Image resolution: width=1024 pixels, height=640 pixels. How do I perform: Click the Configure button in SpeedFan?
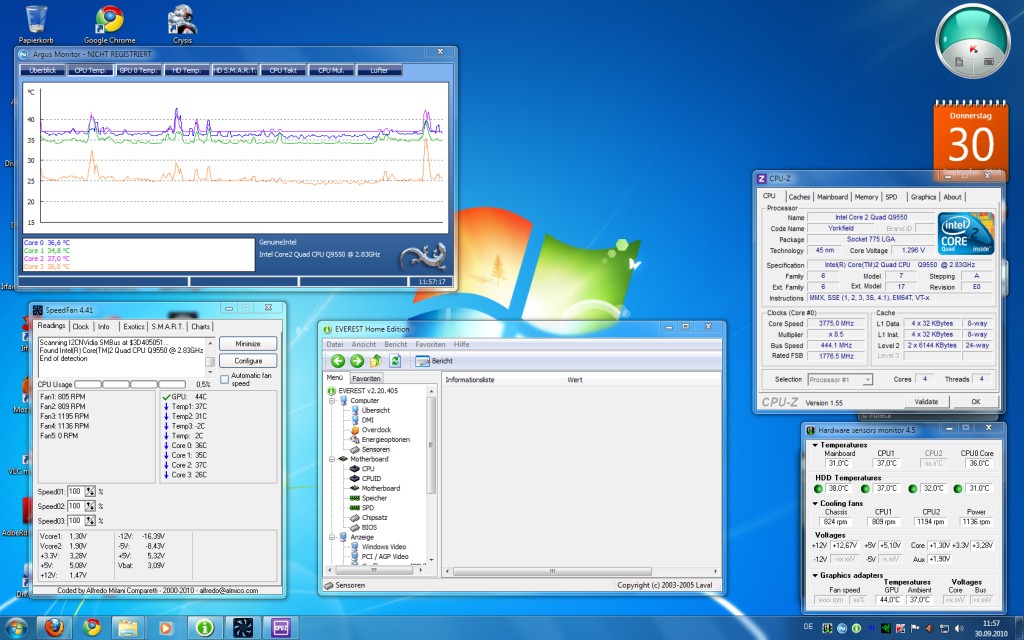point(248,360)
